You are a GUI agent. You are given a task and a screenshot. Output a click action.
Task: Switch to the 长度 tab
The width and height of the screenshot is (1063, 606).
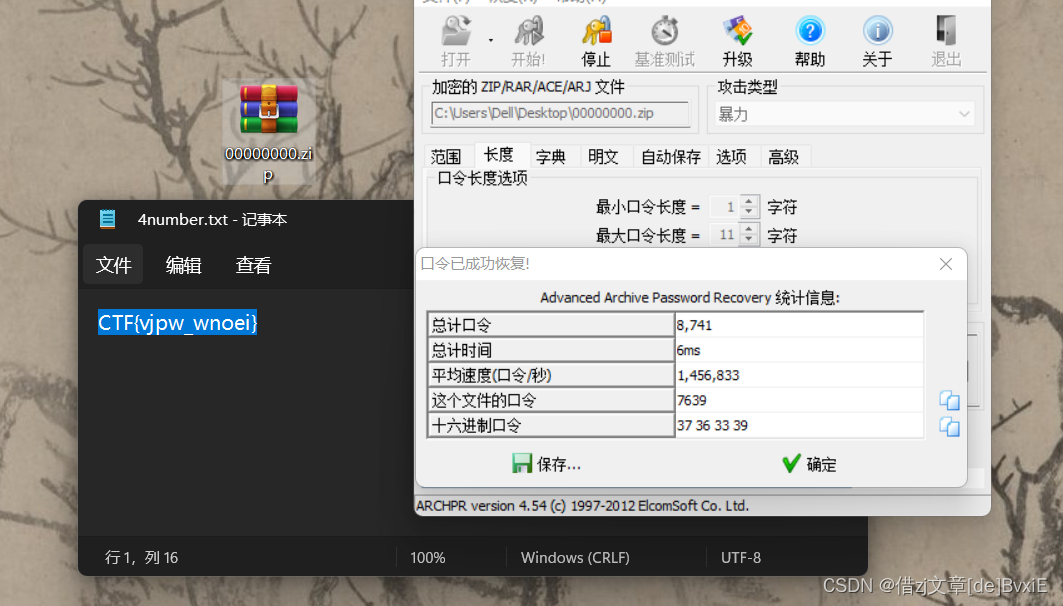click(x=499, y=155)
